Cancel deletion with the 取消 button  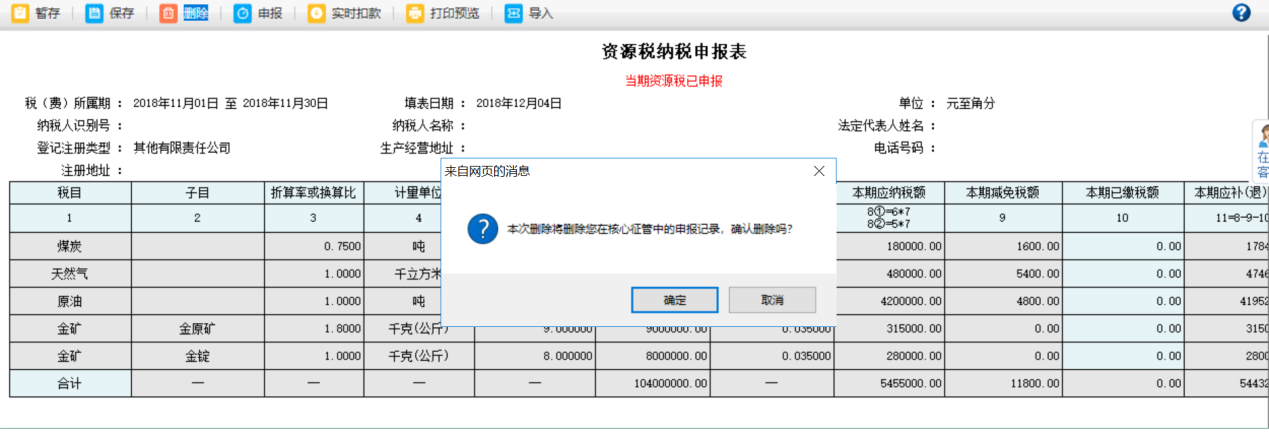772,300
